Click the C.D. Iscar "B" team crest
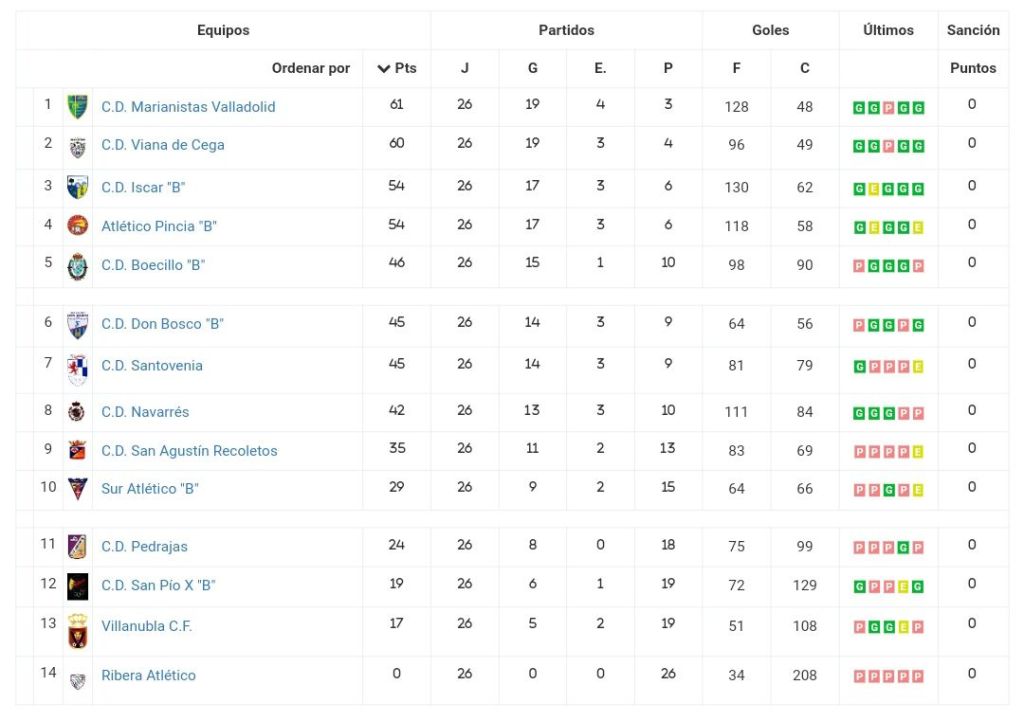The width and height of the screenshot is (1024, 721). click(x=77, y=187)
